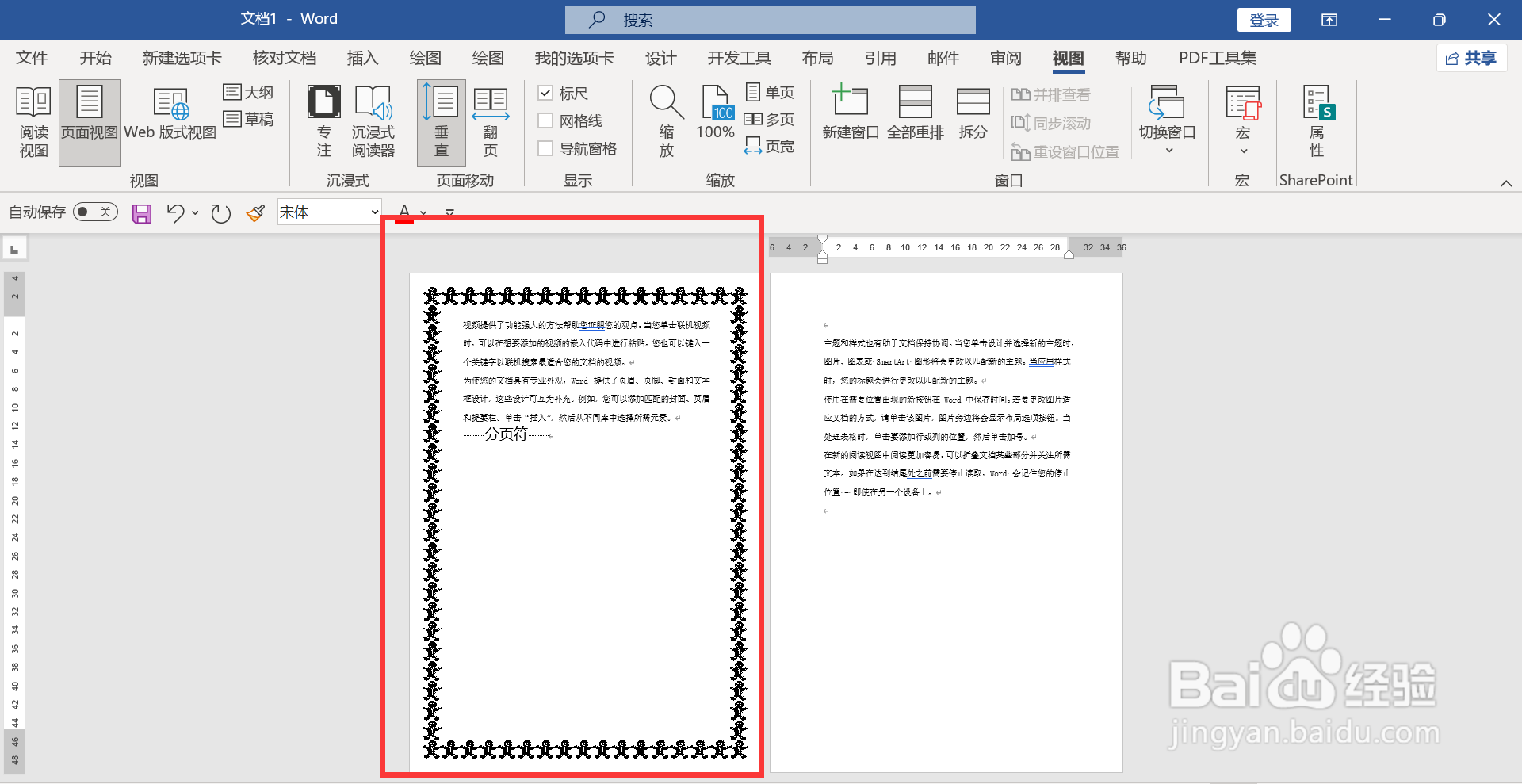Click the Format Painter brush icon
This screenshot has height=784, width=1522.
(255, 213)
